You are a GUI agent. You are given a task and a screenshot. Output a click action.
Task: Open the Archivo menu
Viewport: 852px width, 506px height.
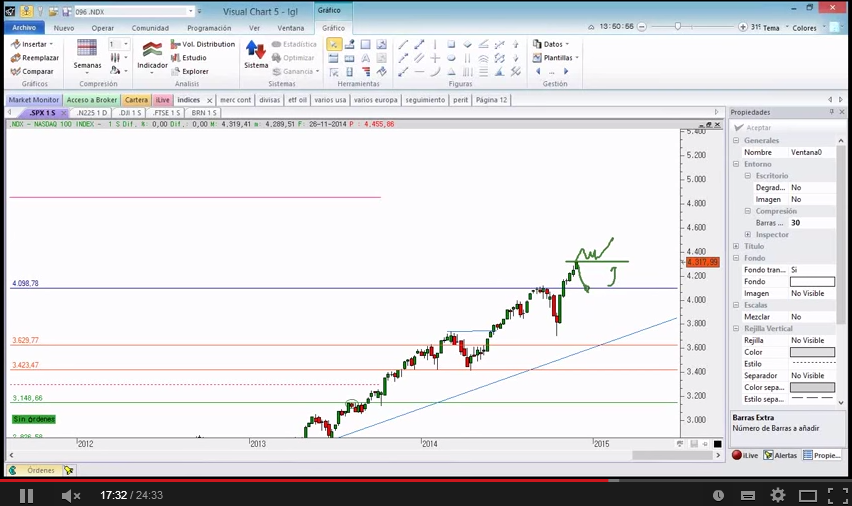24,28
